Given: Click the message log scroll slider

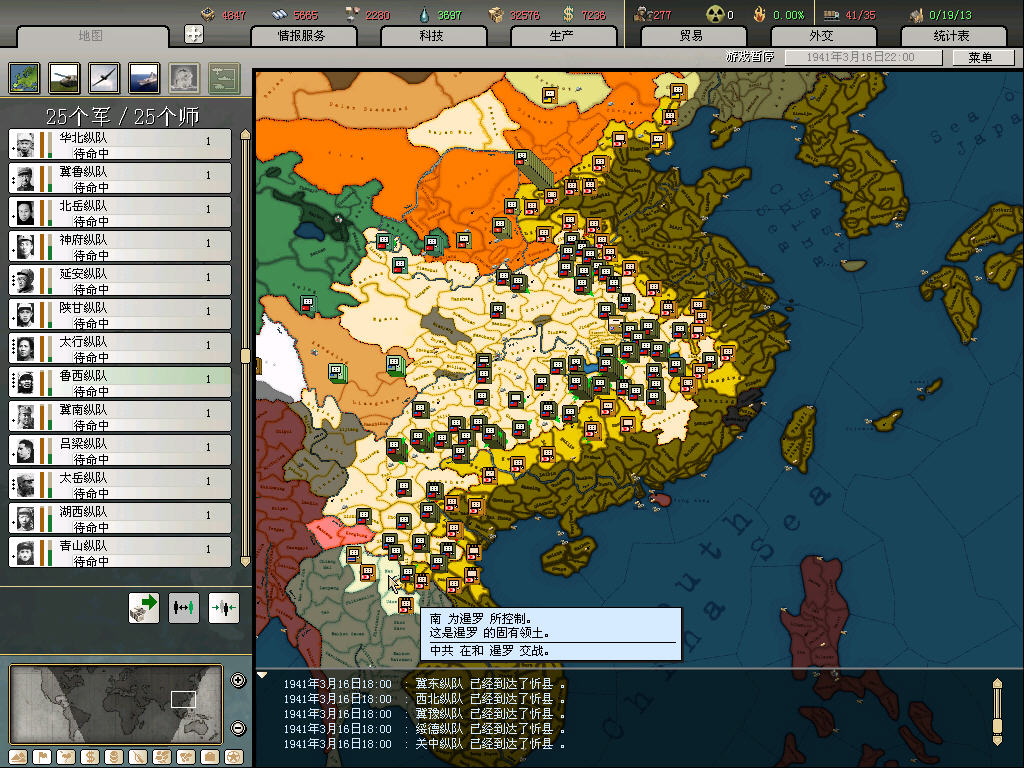Looking at the screenshot, I should [997, 725].
